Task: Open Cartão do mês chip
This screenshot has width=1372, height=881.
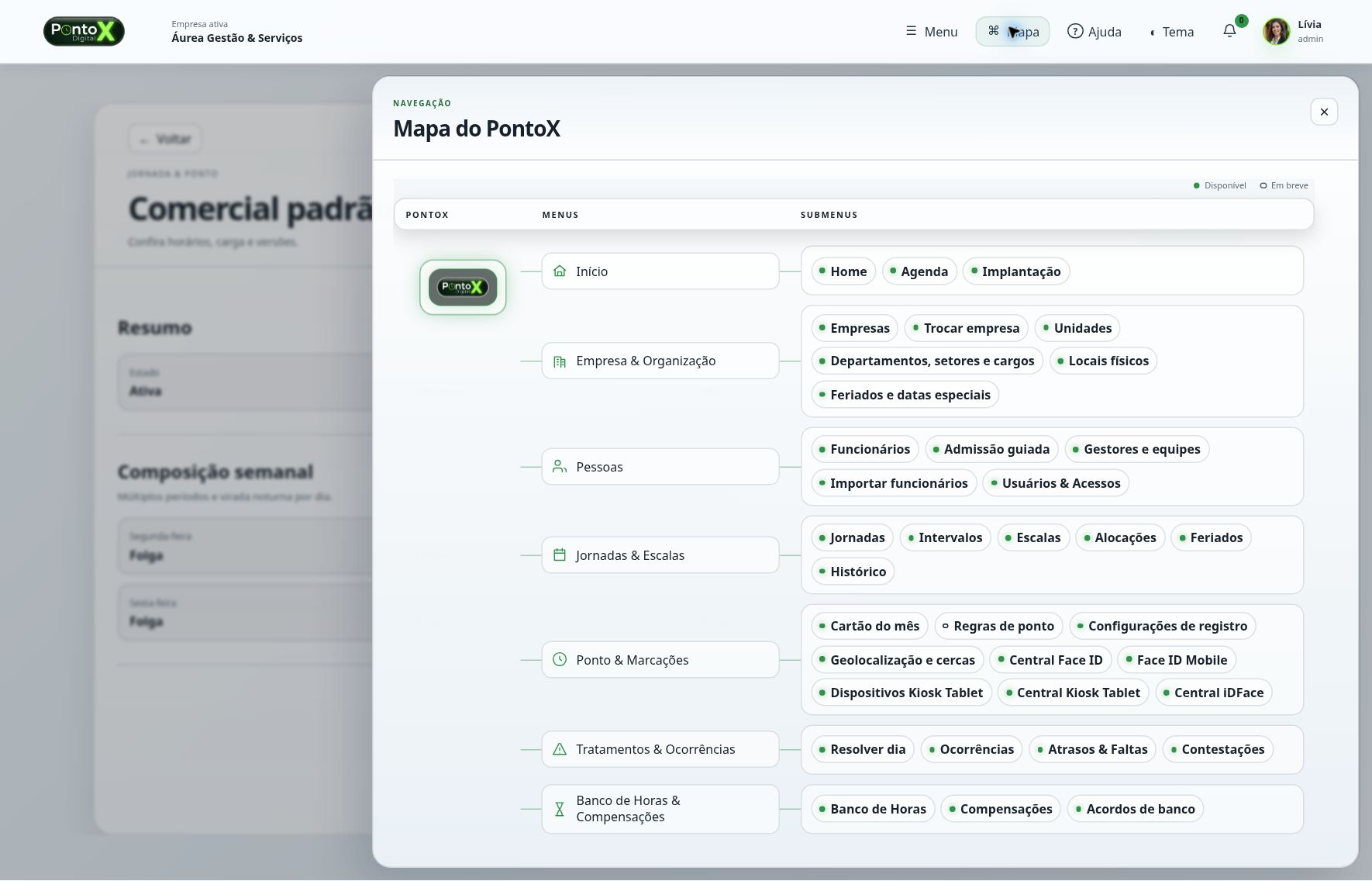Action: (870, 626)
